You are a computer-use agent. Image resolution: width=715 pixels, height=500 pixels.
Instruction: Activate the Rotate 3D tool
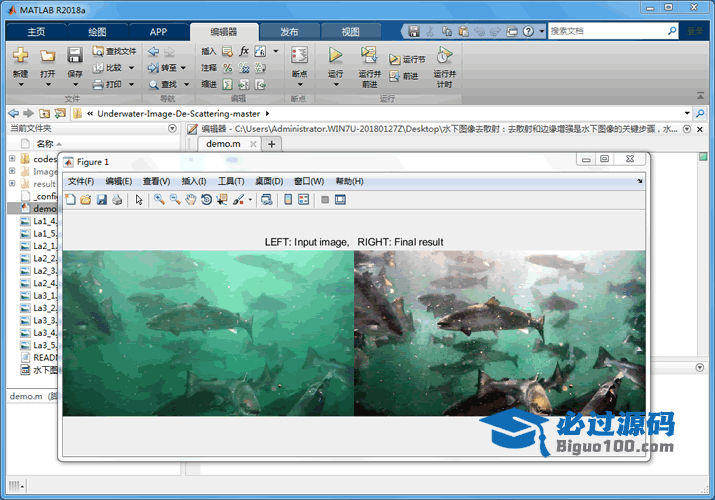click(206, 200)
